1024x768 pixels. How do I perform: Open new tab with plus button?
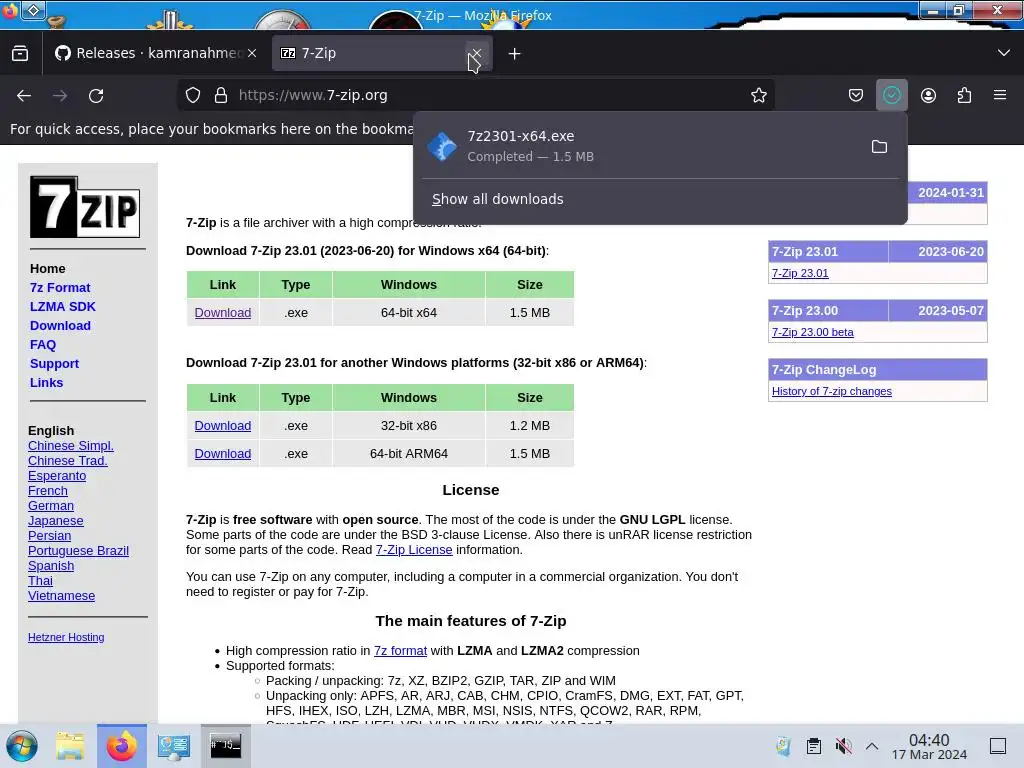(515, 54)
